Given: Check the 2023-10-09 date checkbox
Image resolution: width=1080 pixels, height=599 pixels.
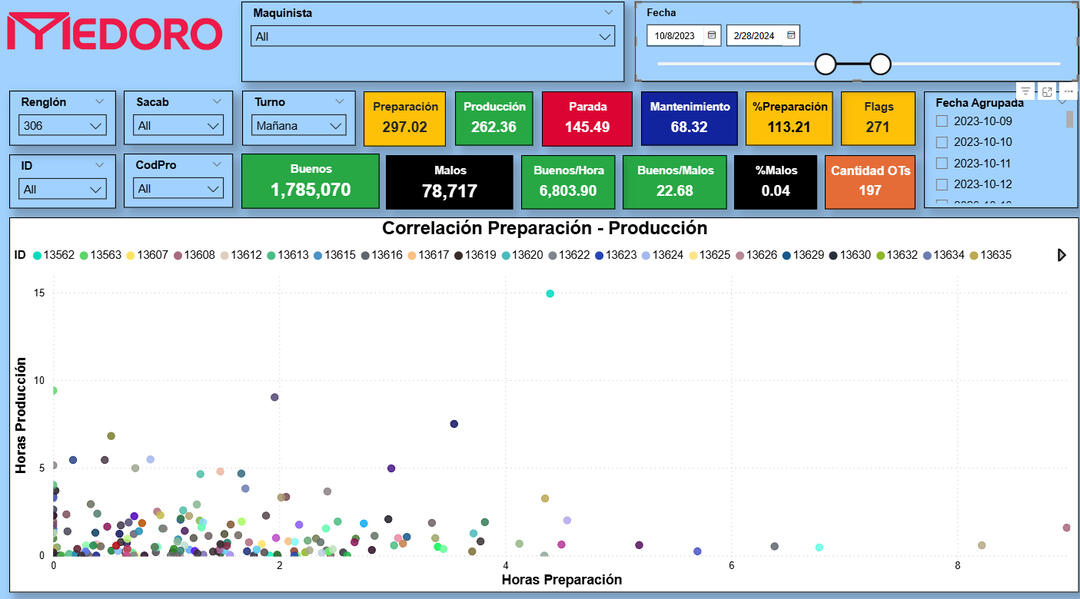Looking at the screenshot, I should click(941, 121).
